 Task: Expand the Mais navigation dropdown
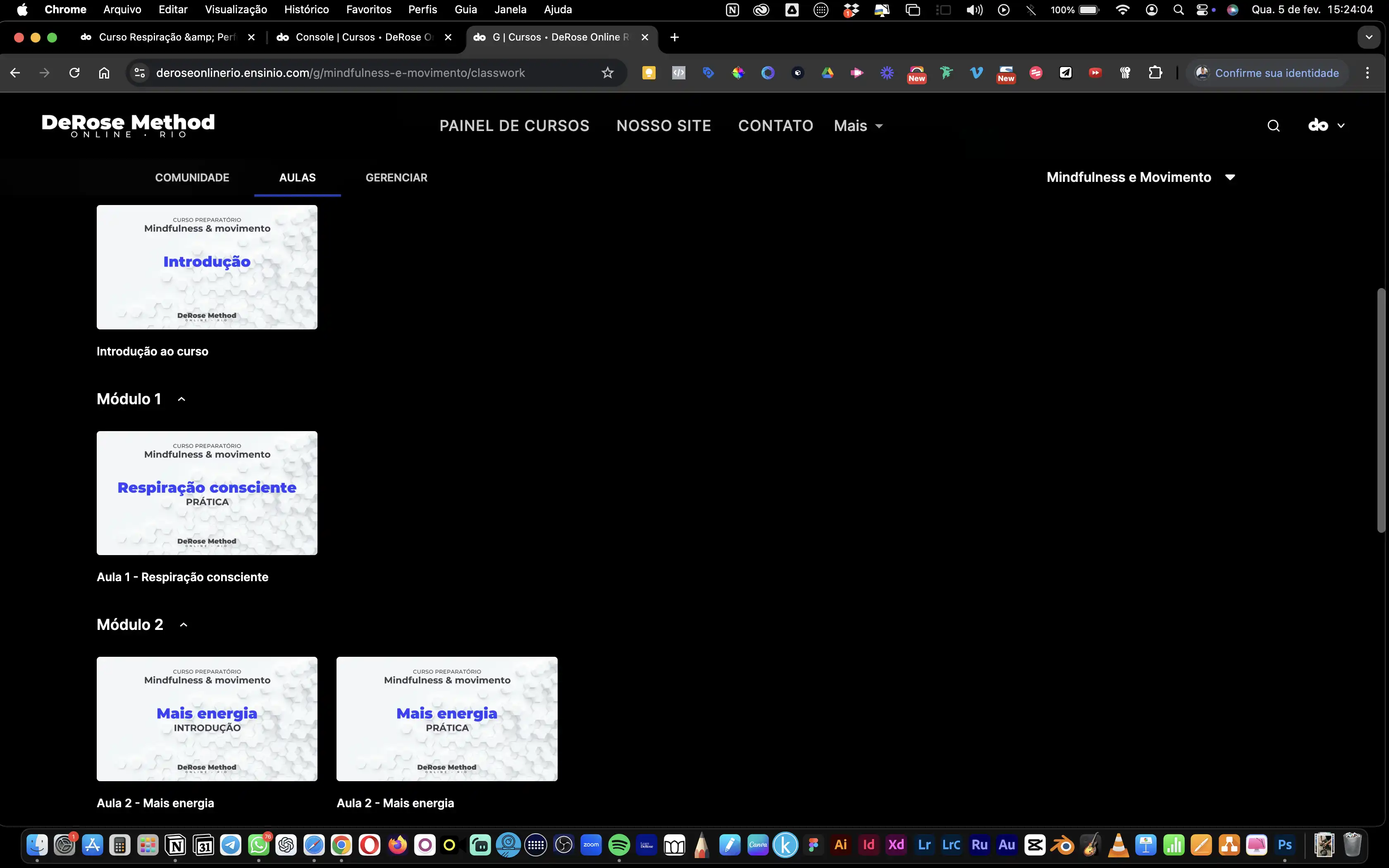[x=858, y=126]
